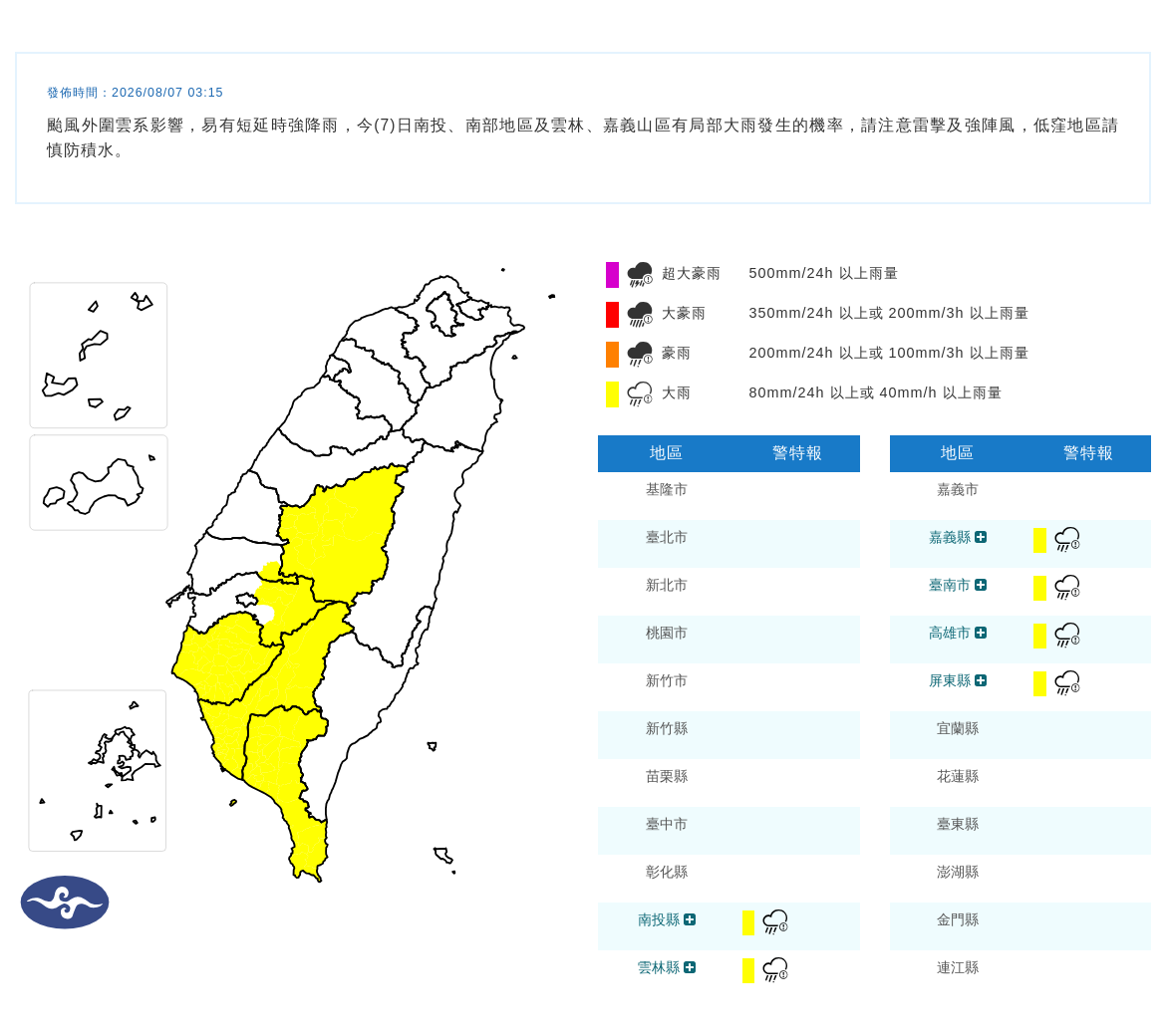The image size is (1166, 1036).
Task: Click the 警特報 header of the right table
Action: point(1088,453)
